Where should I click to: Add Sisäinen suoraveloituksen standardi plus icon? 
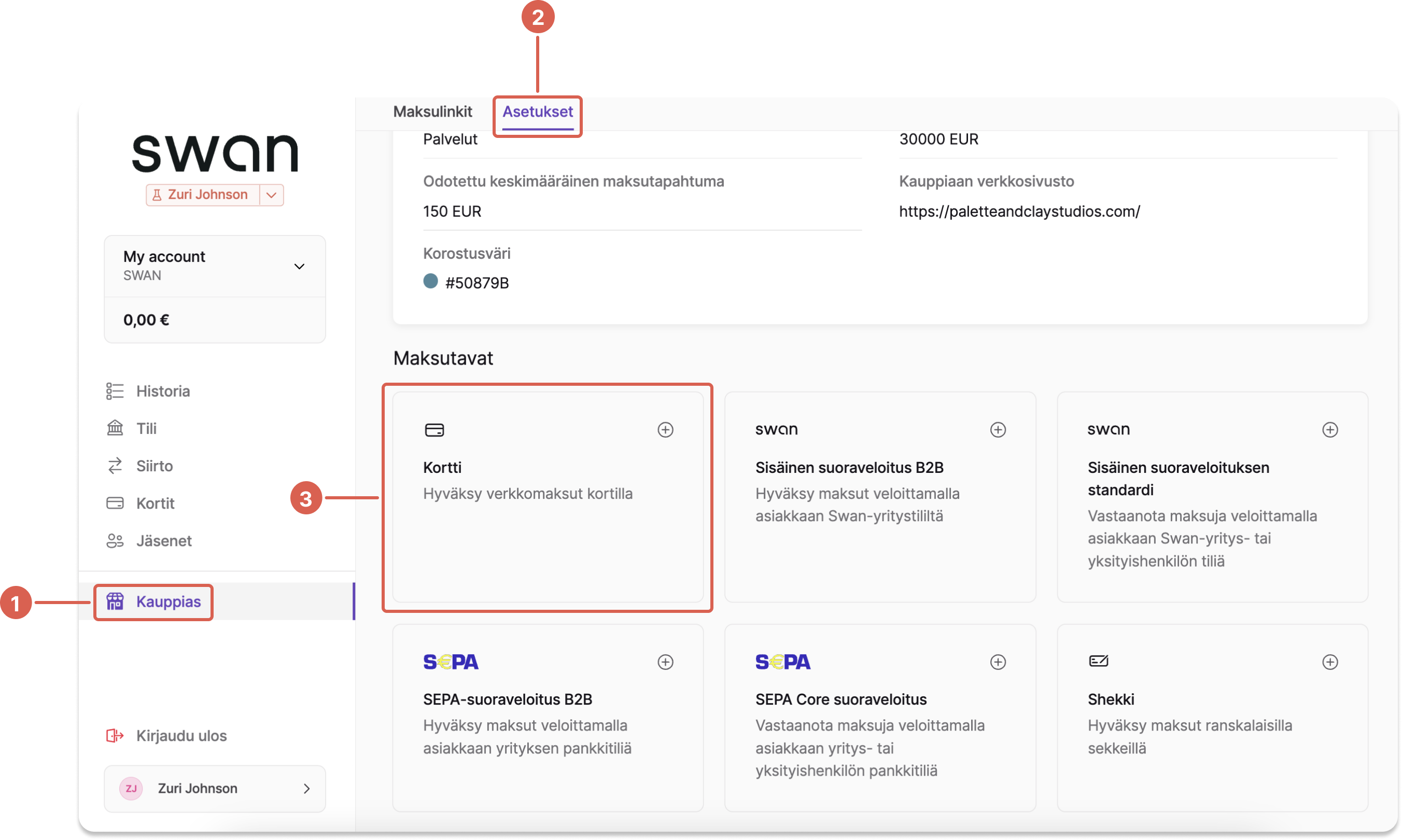tap(1329, 430)
